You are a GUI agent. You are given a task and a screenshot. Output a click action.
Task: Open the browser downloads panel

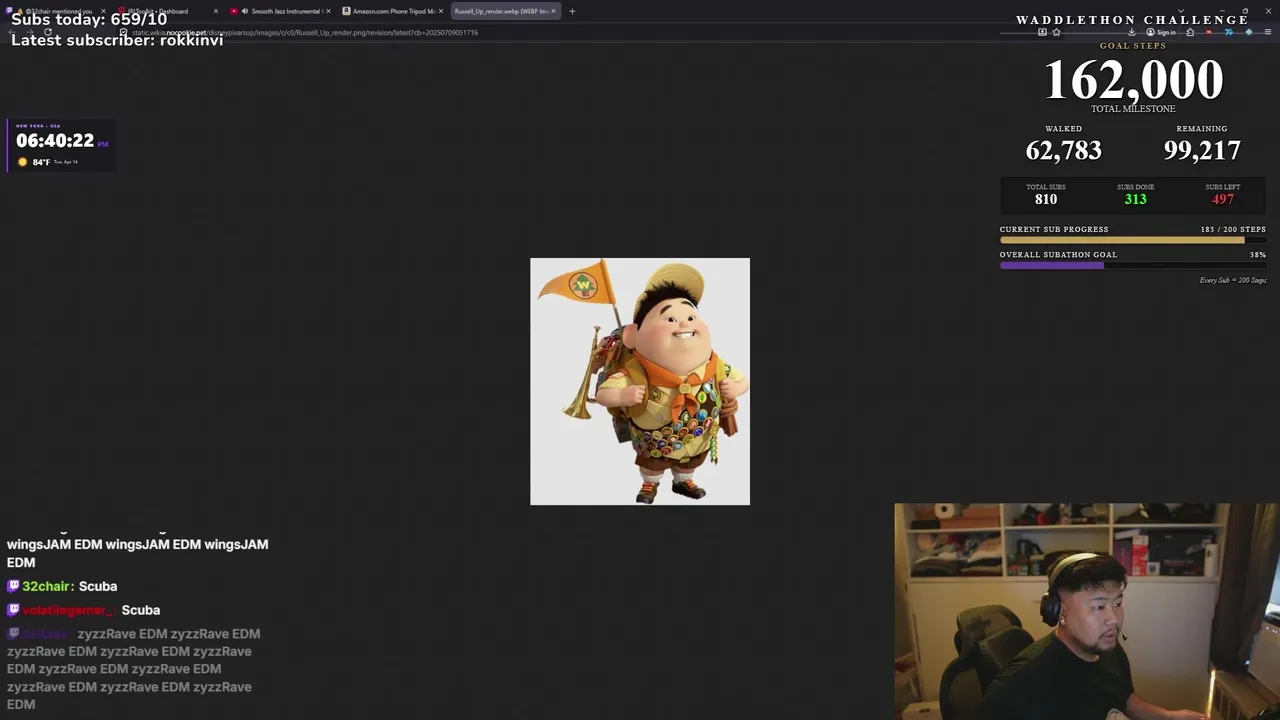click(x=1131, y=32)
